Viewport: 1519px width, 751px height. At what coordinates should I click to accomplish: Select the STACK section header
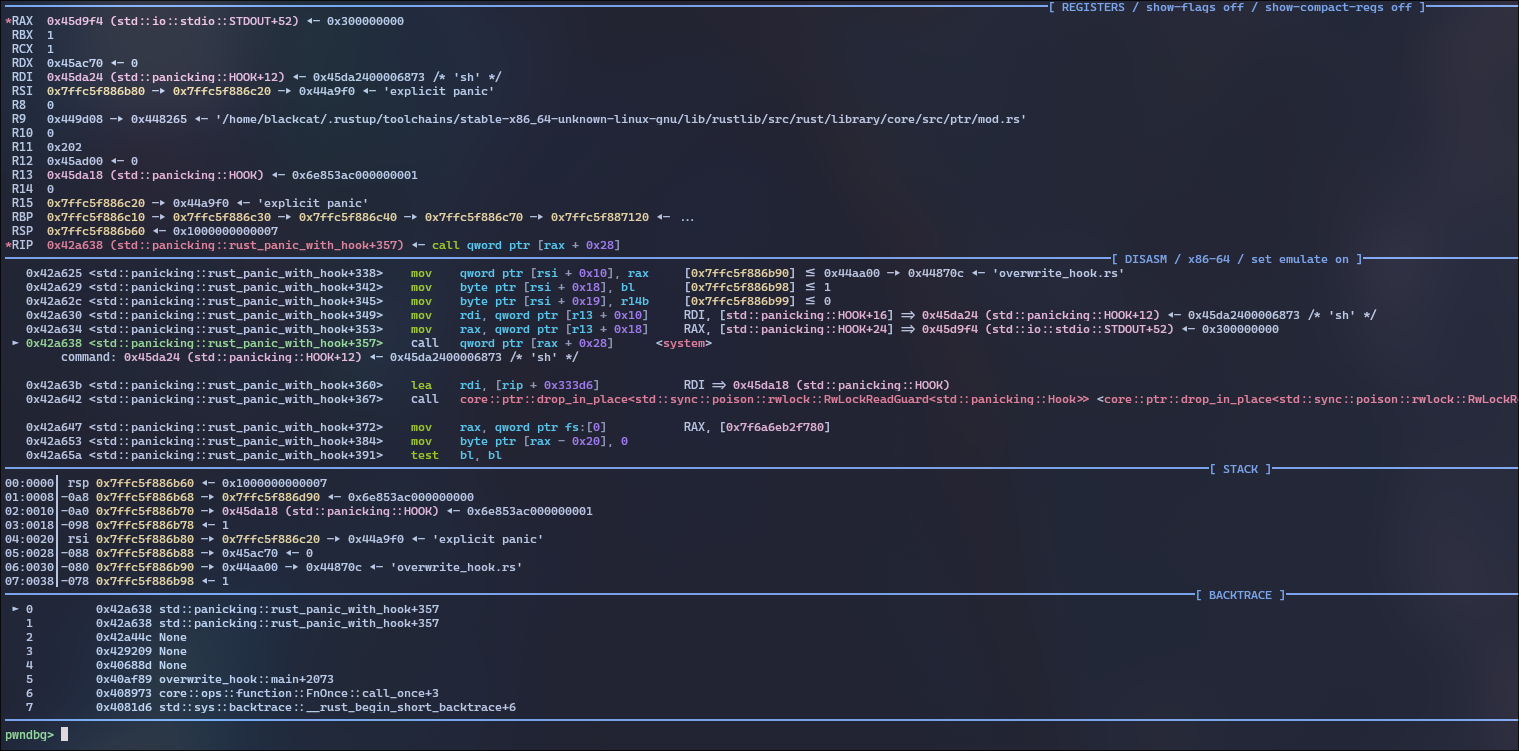coord(1240,469)
